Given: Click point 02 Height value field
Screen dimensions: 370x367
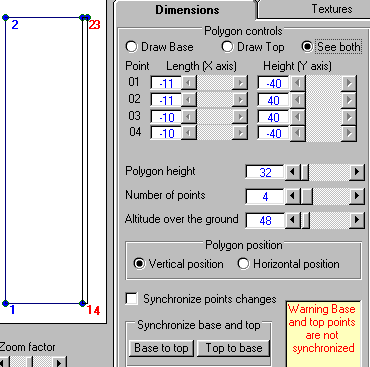Looking at the screenshot, I should (x=274, y=100).
